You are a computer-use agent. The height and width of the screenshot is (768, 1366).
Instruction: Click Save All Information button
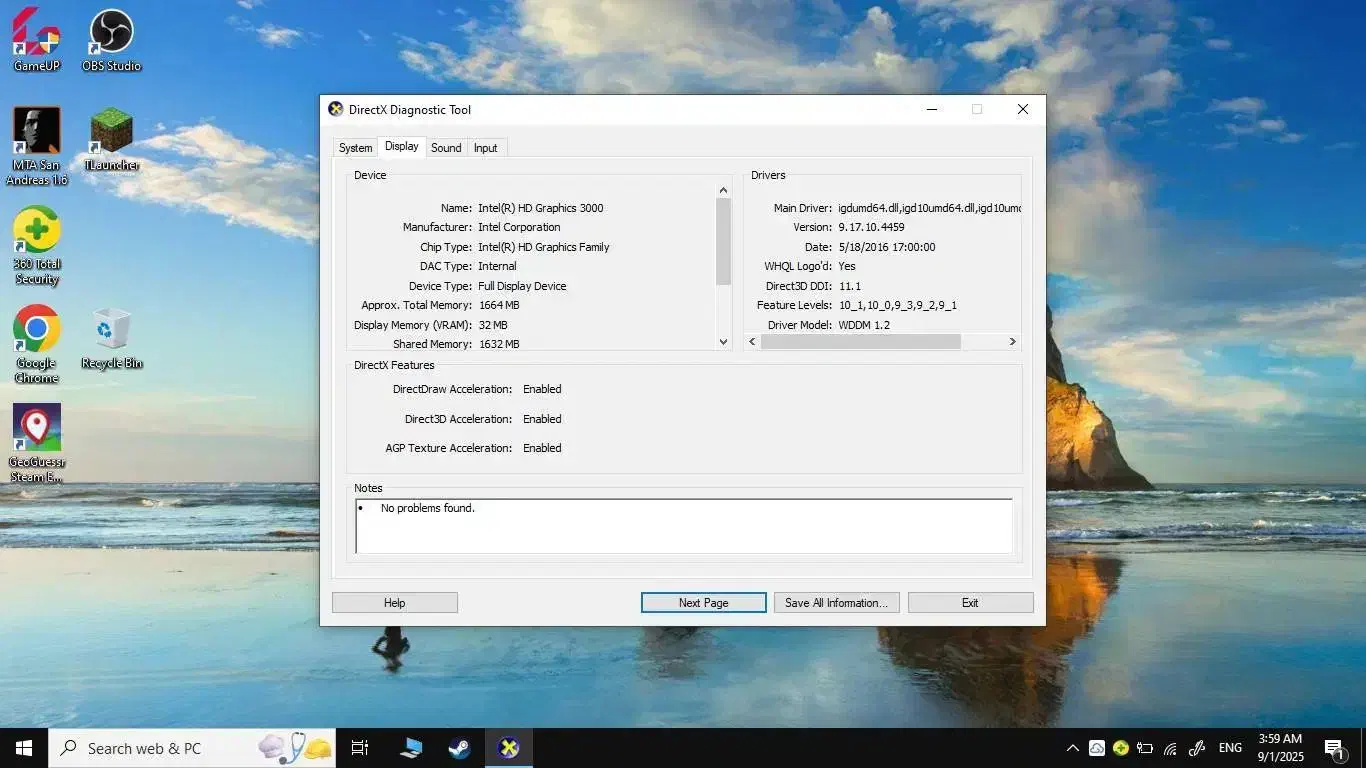point(836,603)
